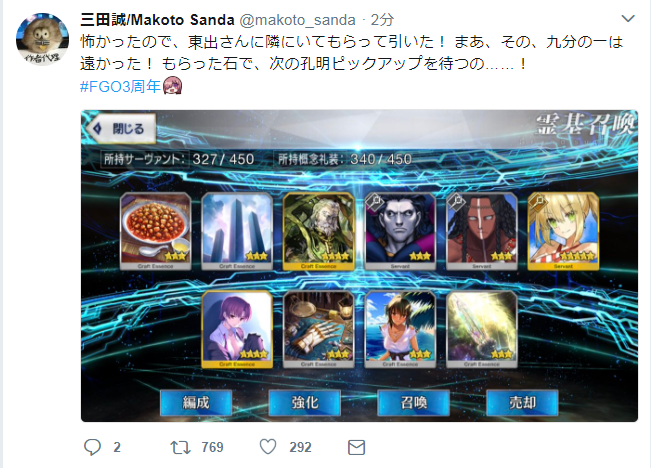Viewport: 651px width, 468px height.
Task: Click the 三田誠/Makoto Sanda display name
Action: pyautogui.click(x=157, y=20)
